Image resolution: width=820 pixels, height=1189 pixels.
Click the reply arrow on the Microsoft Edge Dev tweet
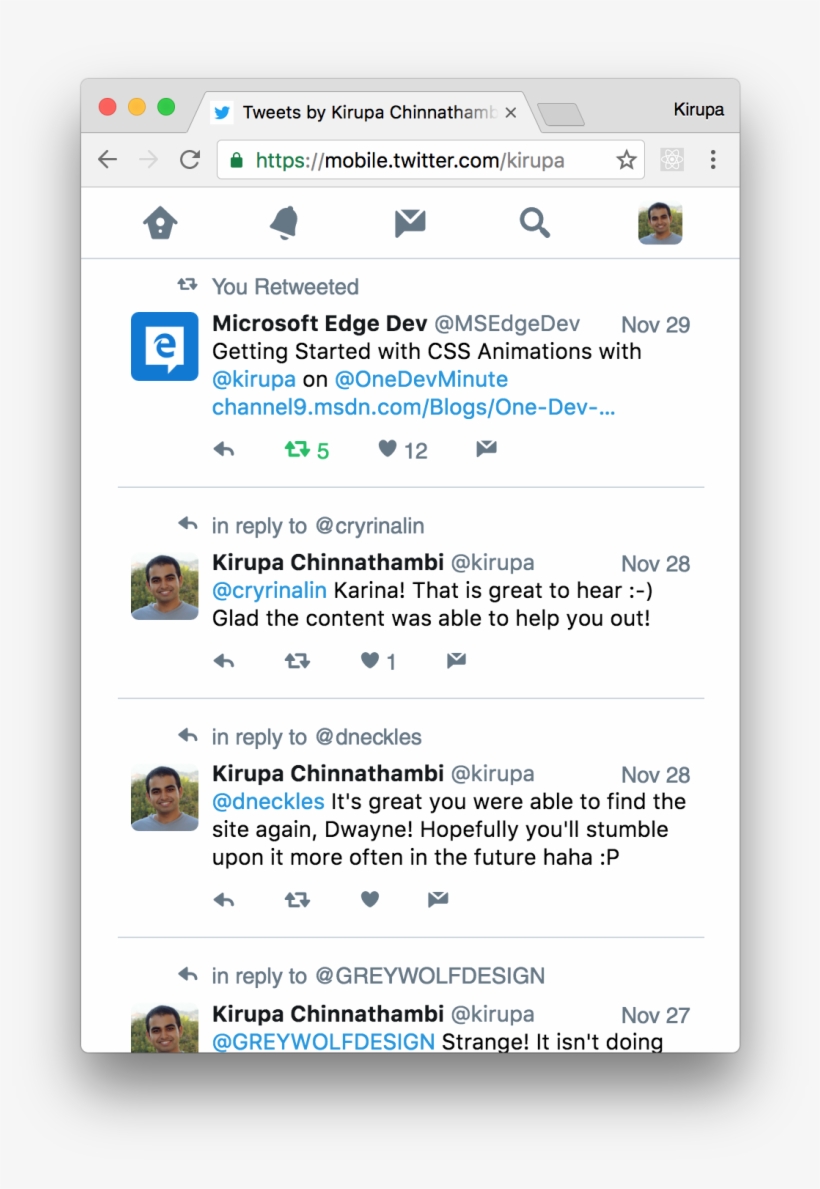[224, 449]
